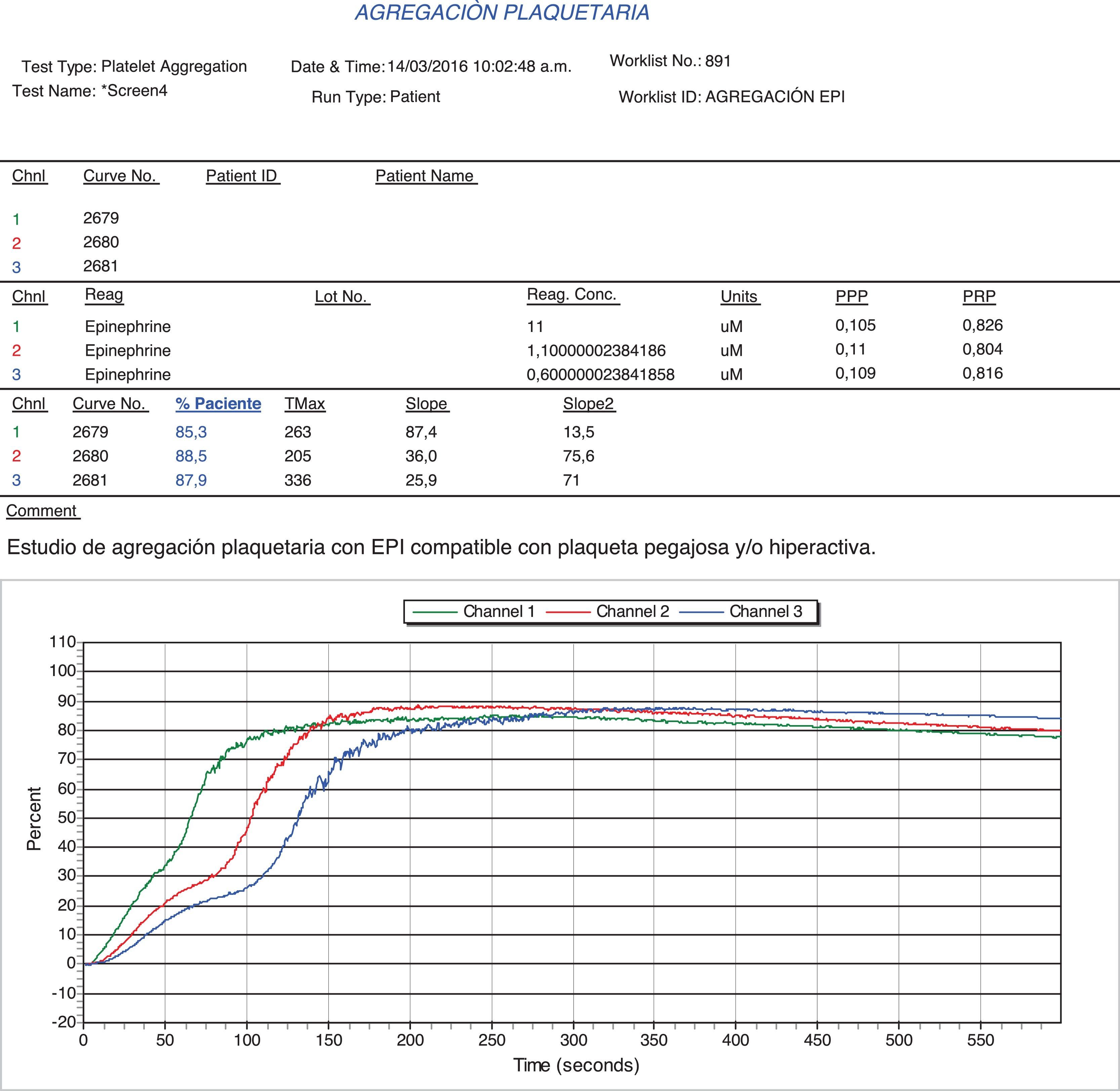Select the 88,5 percent patient value
1120x1091 pixels.
(x=191, y=456)
